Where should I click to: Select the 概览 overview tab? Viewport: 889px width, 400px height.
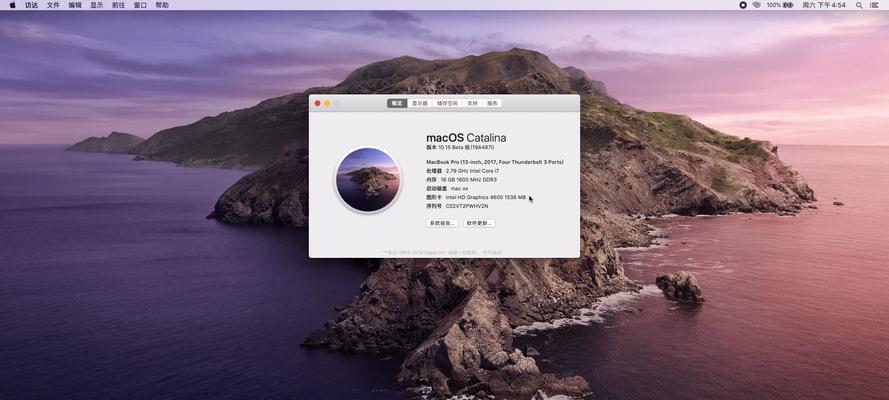click(x=397, y=104)
